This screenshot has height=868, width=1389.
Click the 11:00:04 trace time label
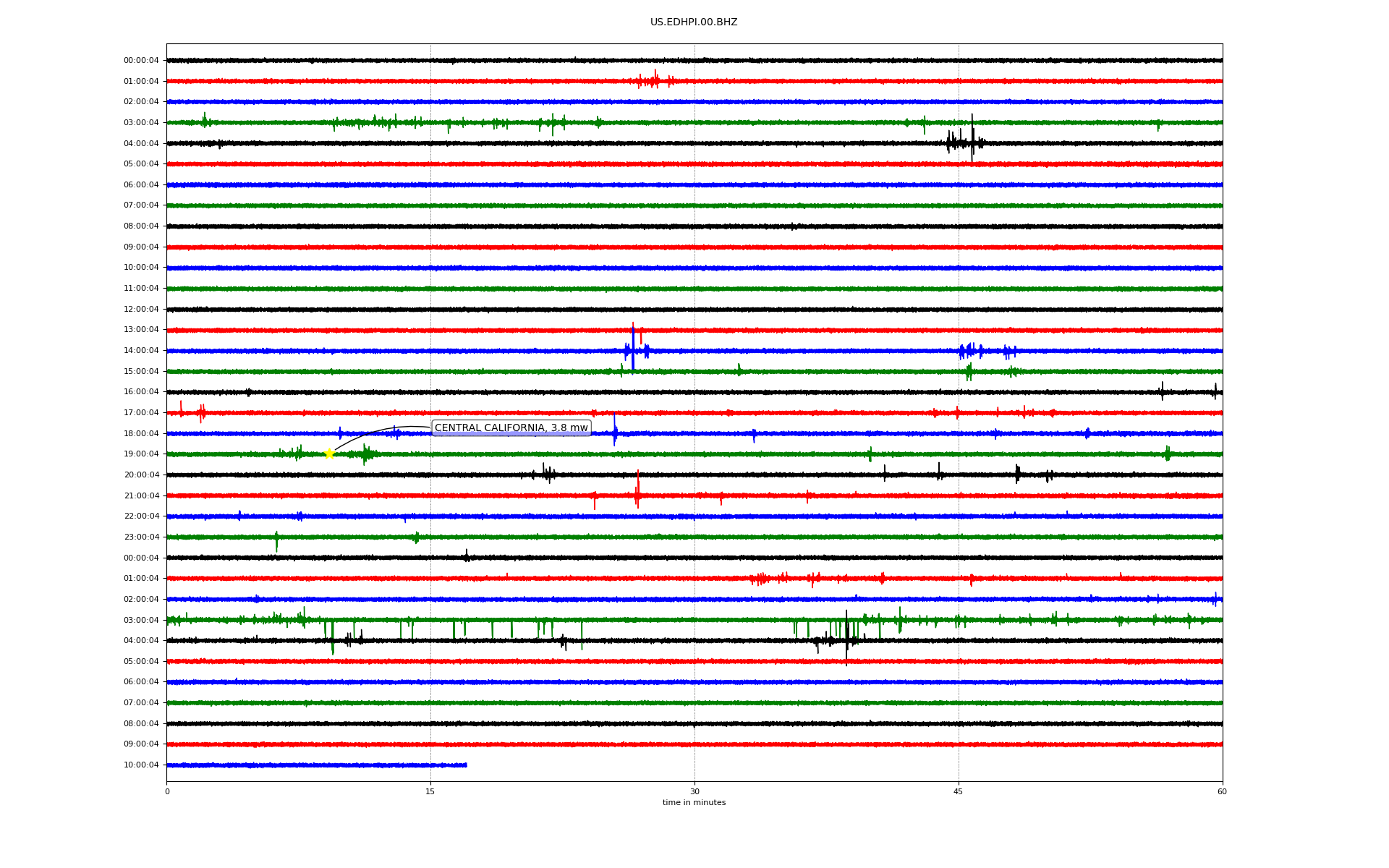[x=141, y=289]
